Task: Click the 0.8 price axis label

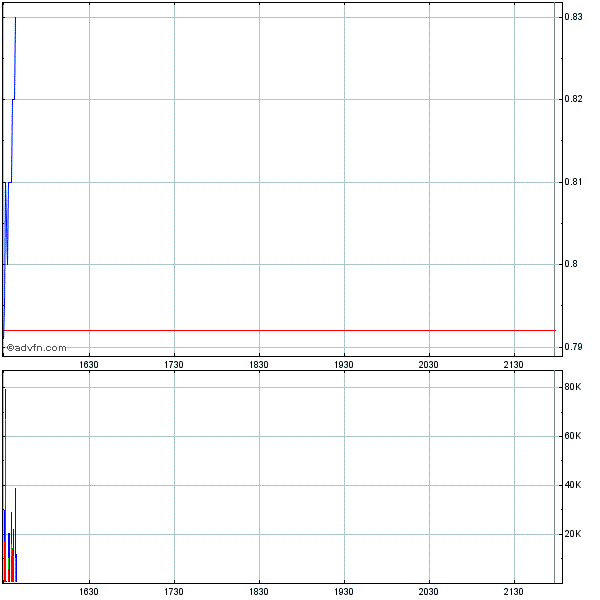Action: coord(571,264)
